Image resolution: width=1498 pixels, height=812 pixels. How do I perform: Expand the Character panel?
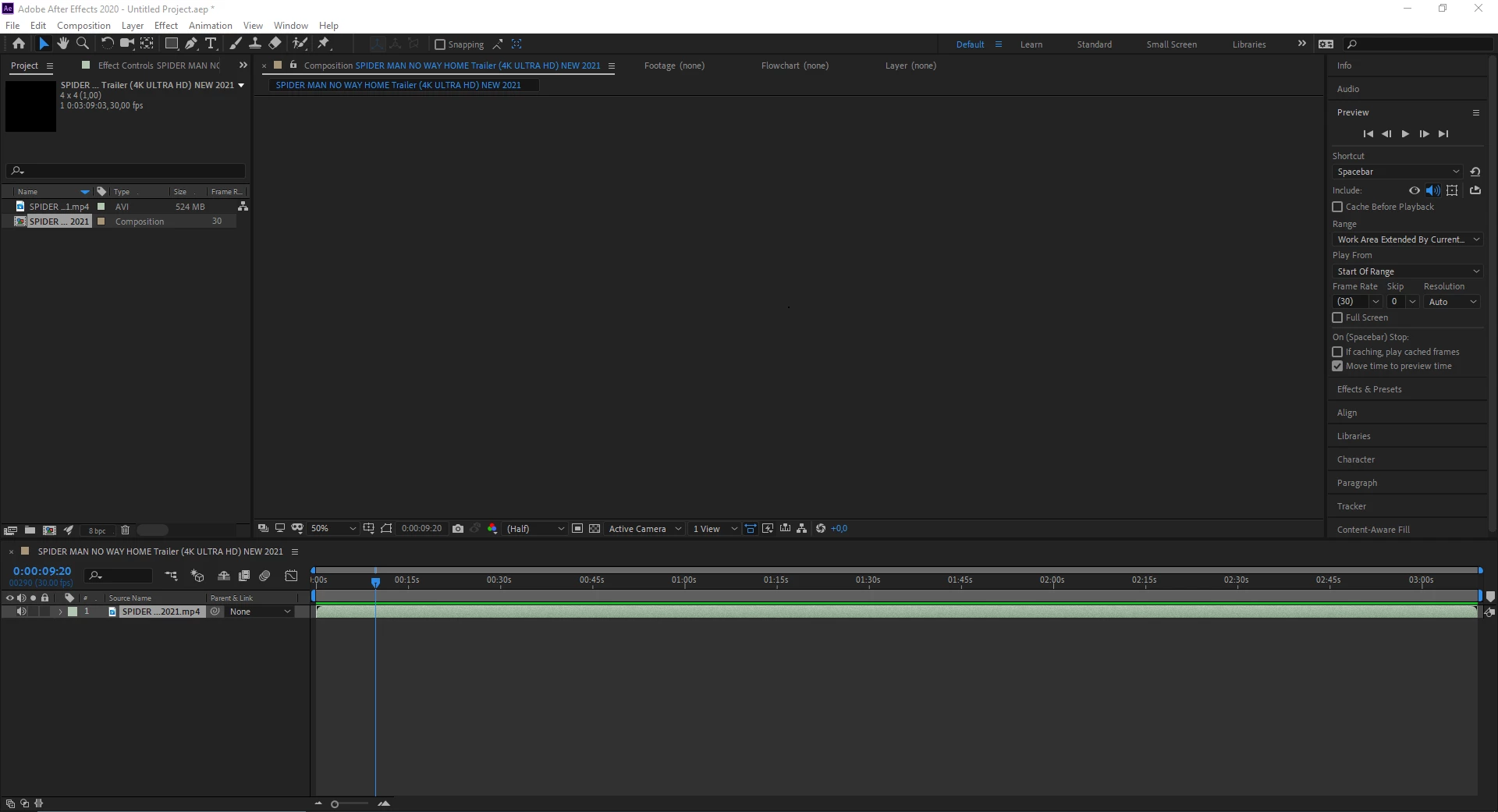coord(1356,459)
